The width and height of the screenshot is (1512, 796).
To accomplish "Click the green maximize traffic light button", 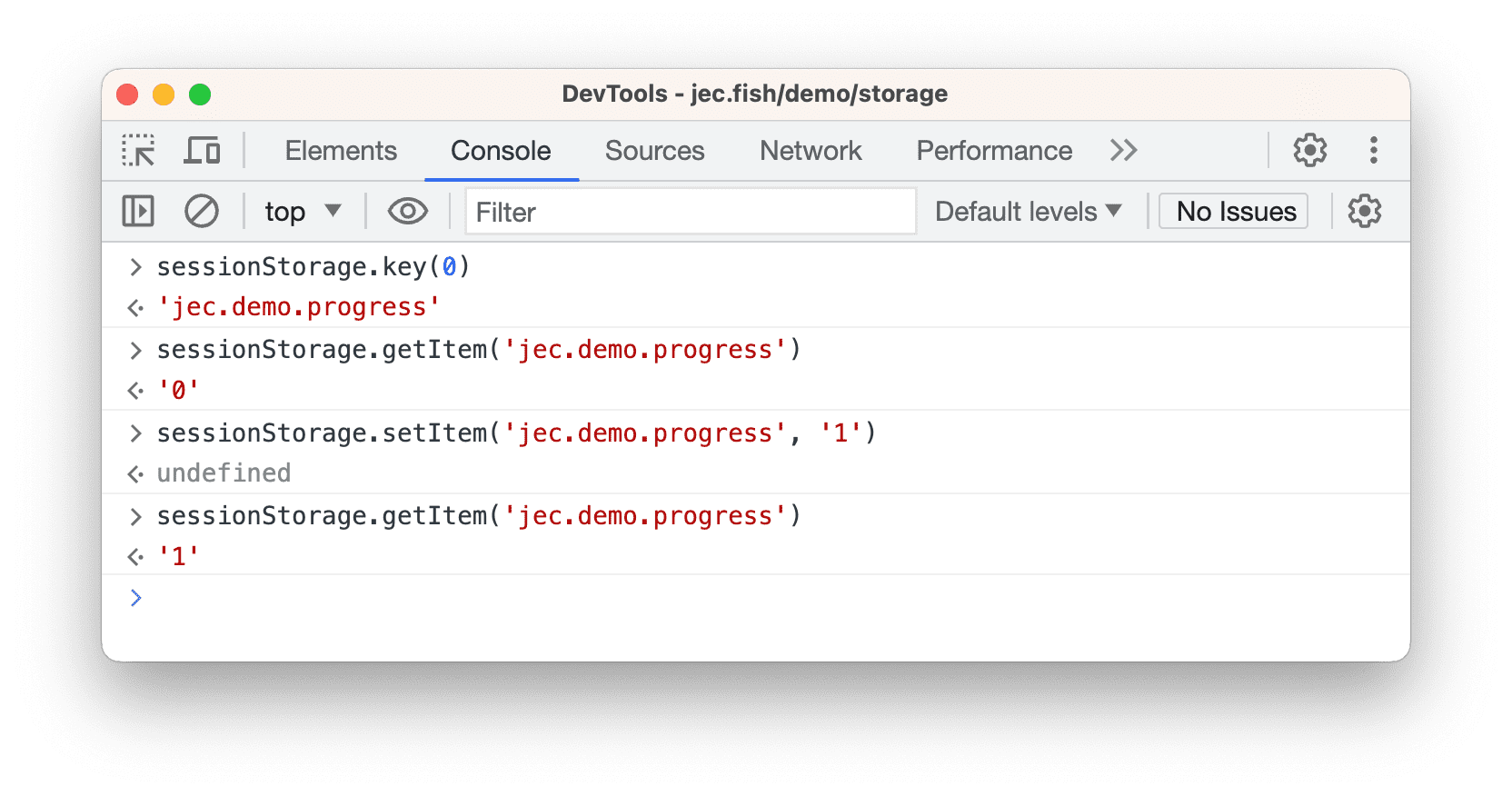I will coord(200,94).
